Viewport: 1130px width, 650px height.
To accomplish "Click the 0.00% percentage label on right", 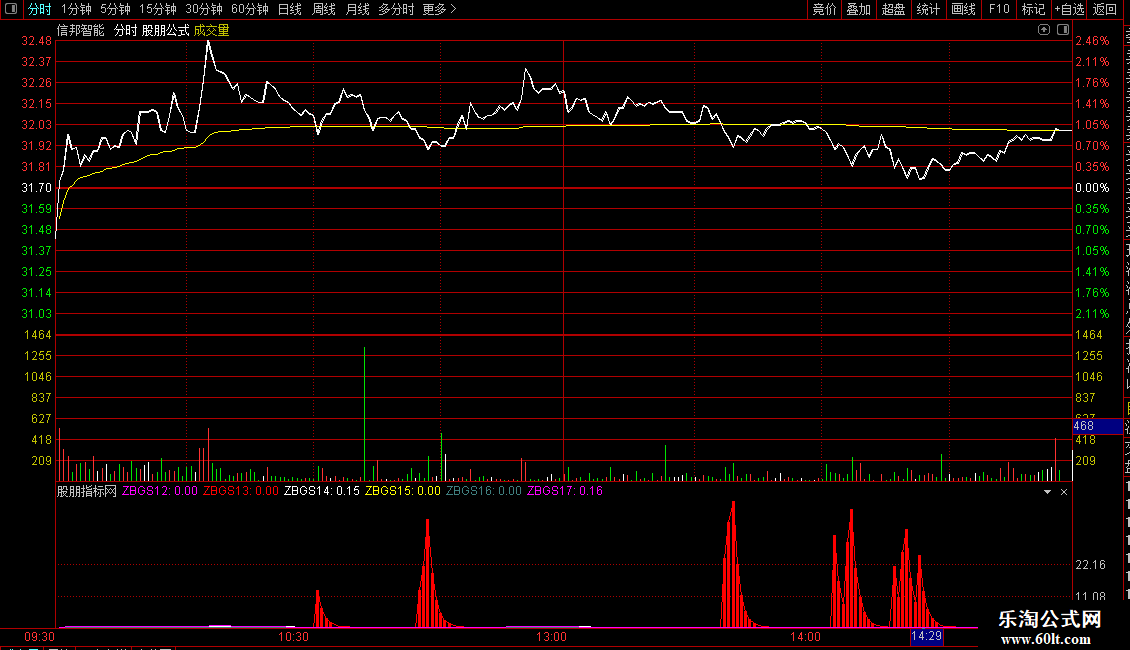I will pyautogui.click(x=1093, y=188).
